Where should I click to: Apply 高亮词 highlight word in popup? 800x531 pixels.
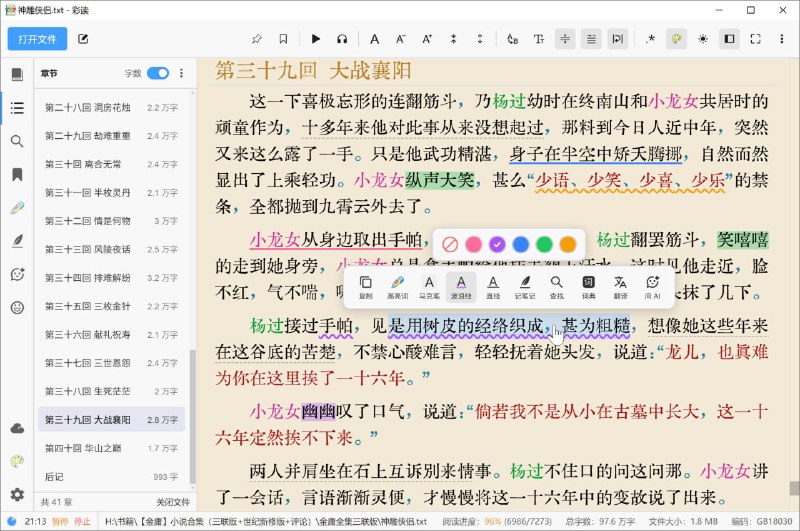[397, 287]
